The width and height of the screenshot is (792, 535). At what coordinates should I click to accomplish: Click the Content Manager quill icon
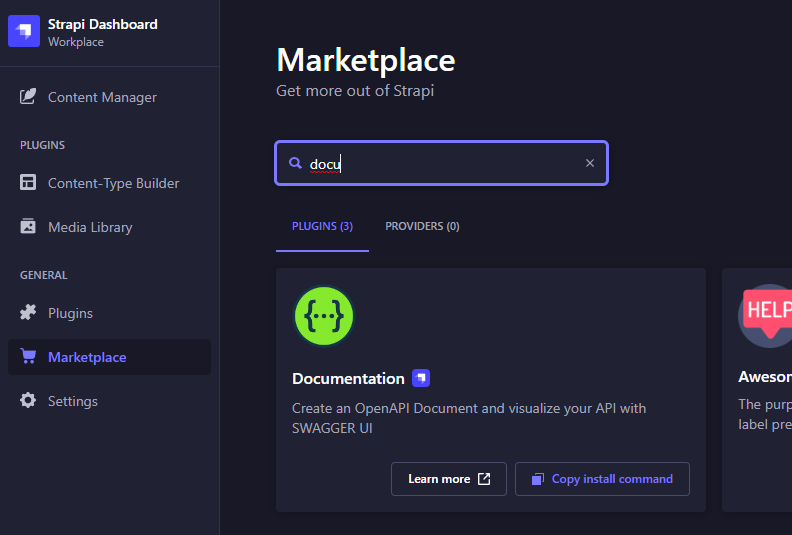click(28, 96)
